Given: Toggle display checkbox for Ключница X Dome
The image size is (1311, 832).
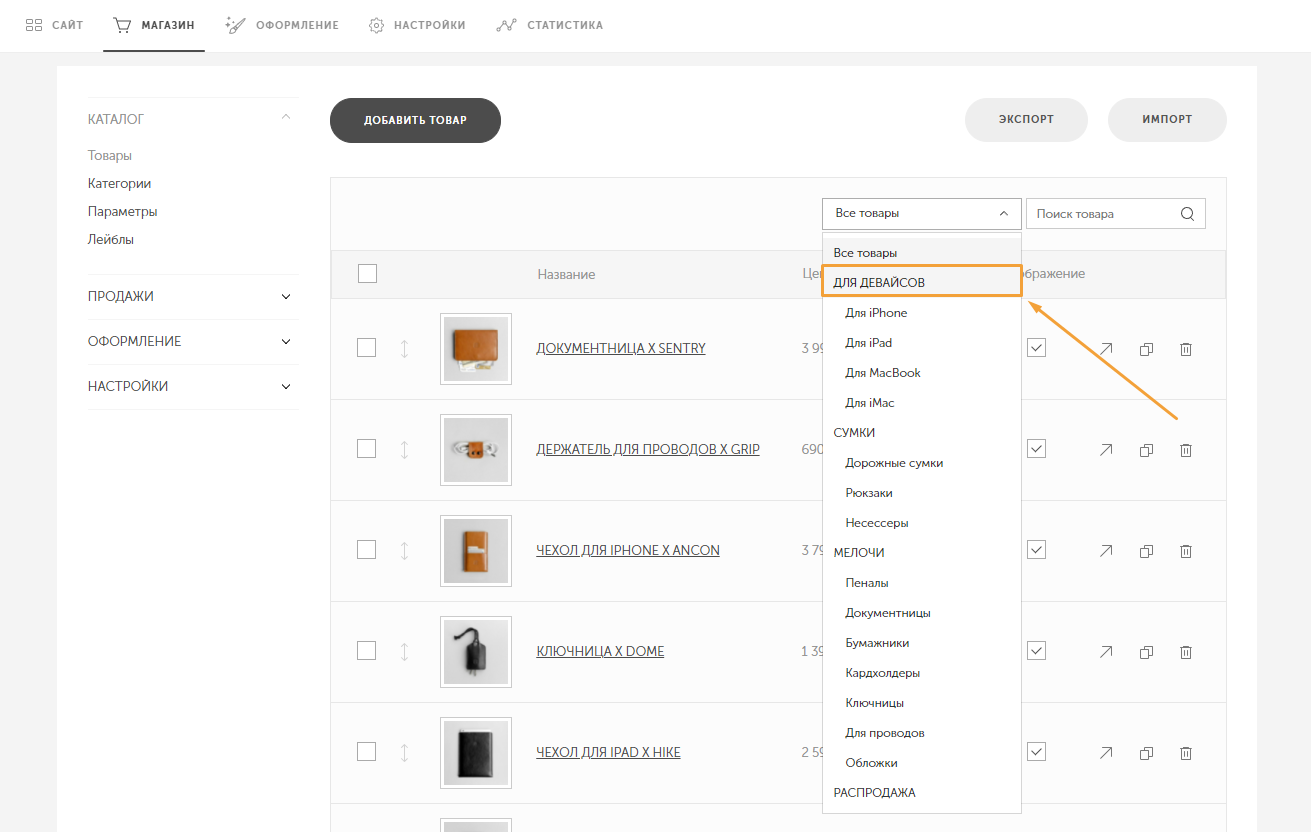Looking at the screenshot, I should click(x=1036, y=651).
